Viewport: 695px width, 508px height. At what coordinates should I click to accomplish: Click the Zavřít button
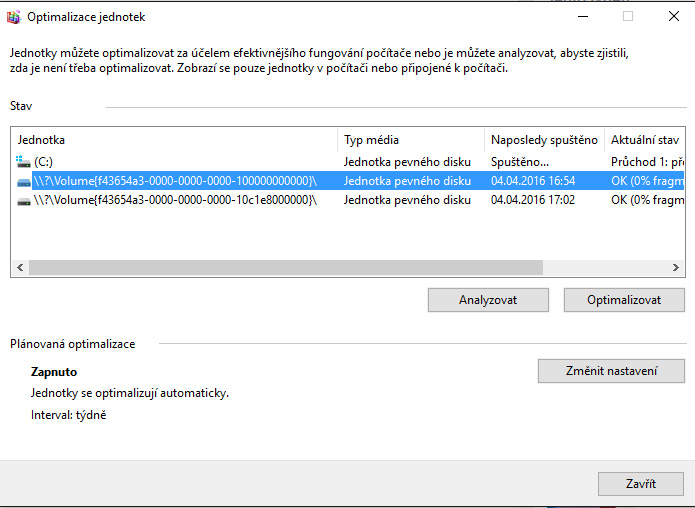click(640, 484)
